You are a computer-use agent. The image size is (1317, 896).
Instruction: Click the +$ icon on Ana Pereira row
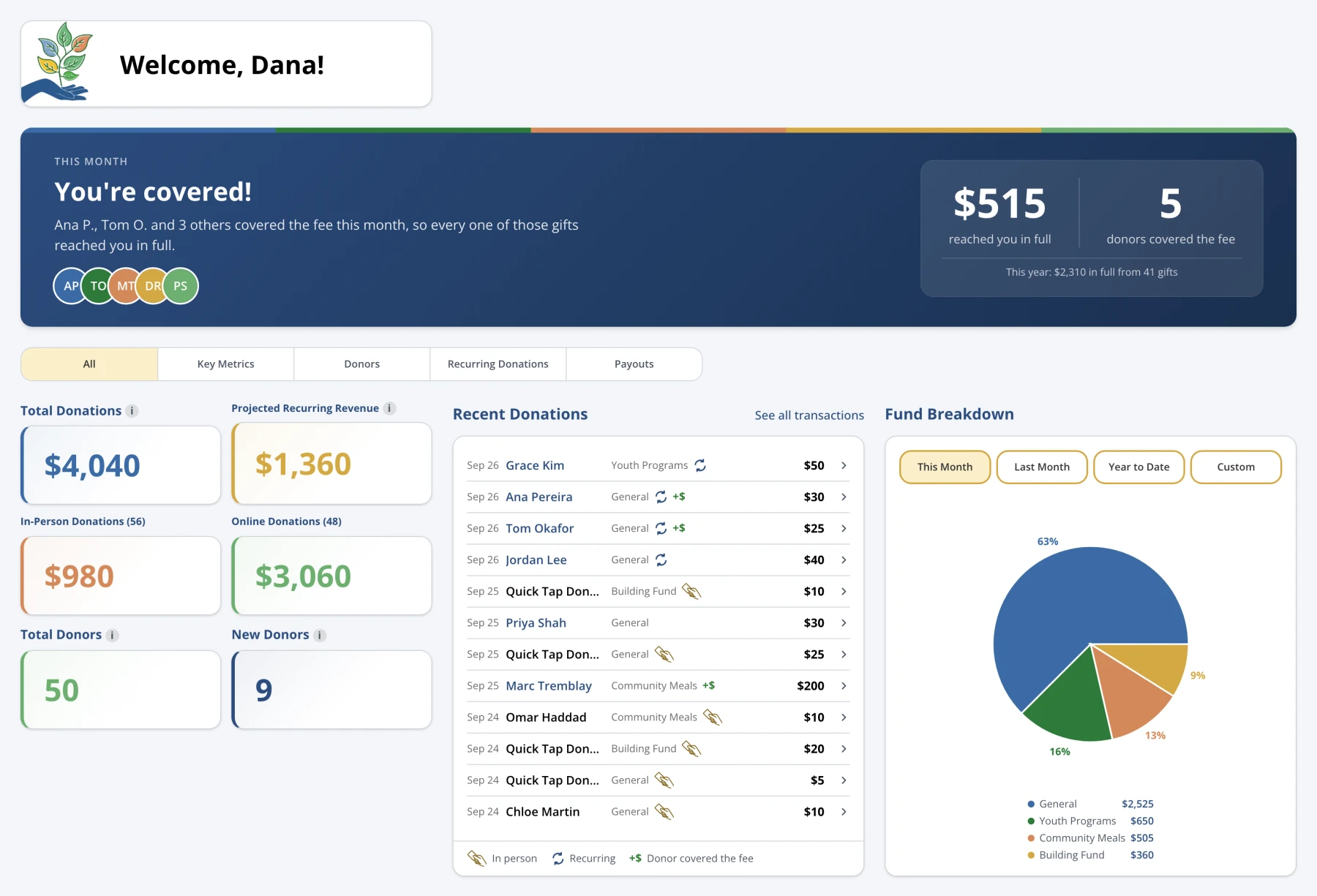679,497
